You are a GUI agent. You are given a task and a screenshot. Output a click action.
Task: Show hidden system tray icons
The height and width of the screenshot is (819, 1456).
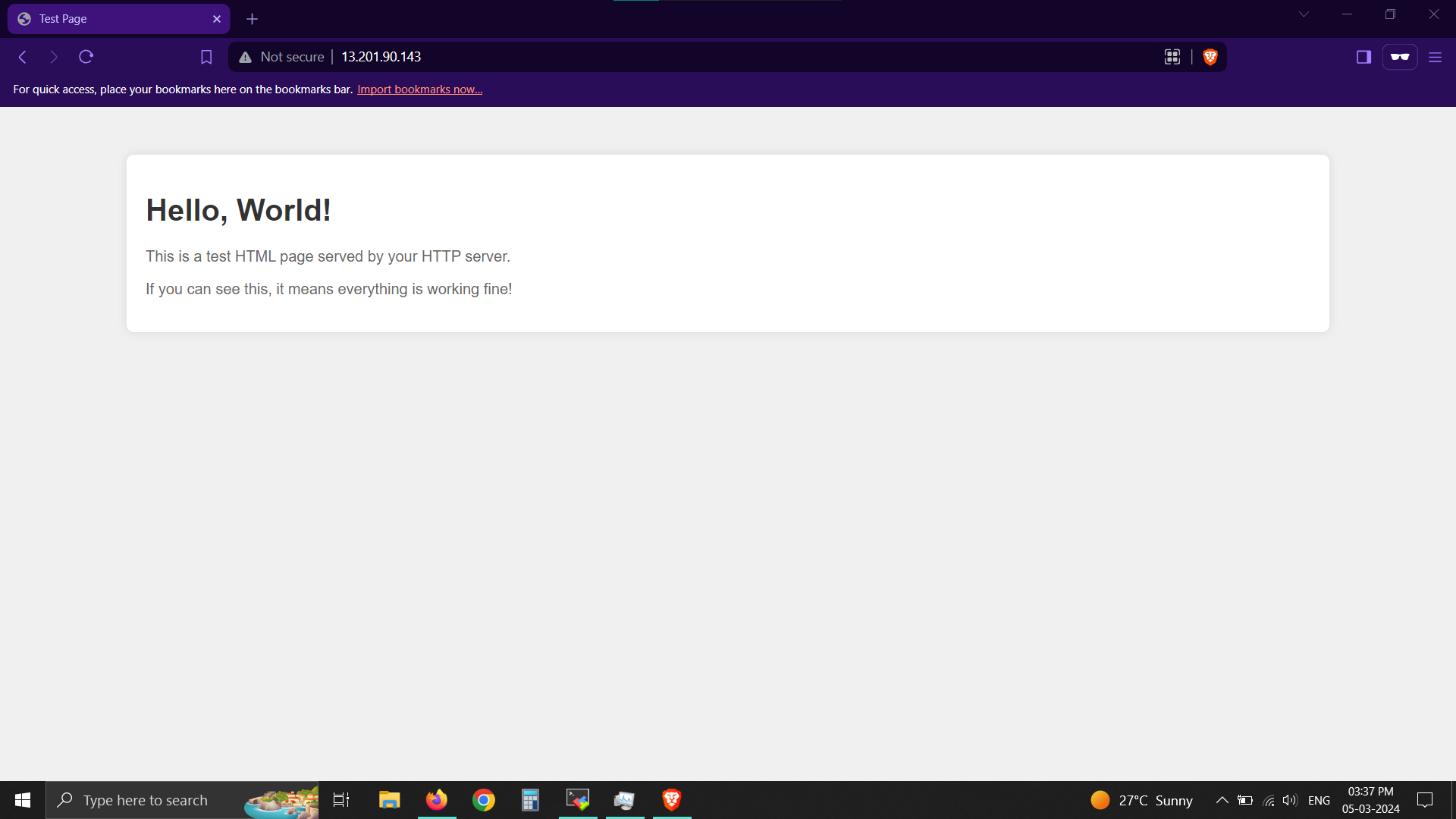[x=1222, y=800]
